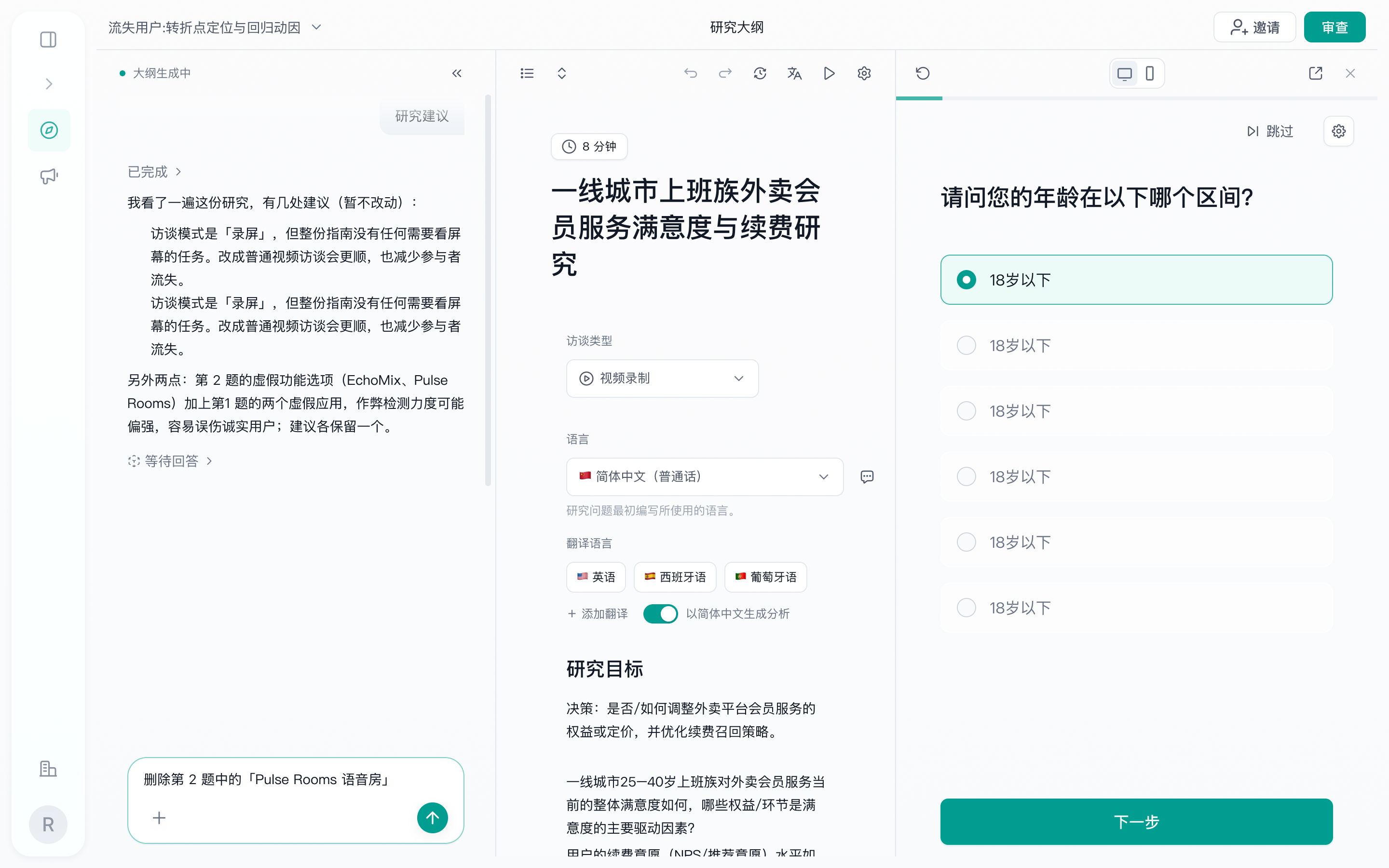
Task: Switch preview to mobile view
Action: (x=1150, y=73)
